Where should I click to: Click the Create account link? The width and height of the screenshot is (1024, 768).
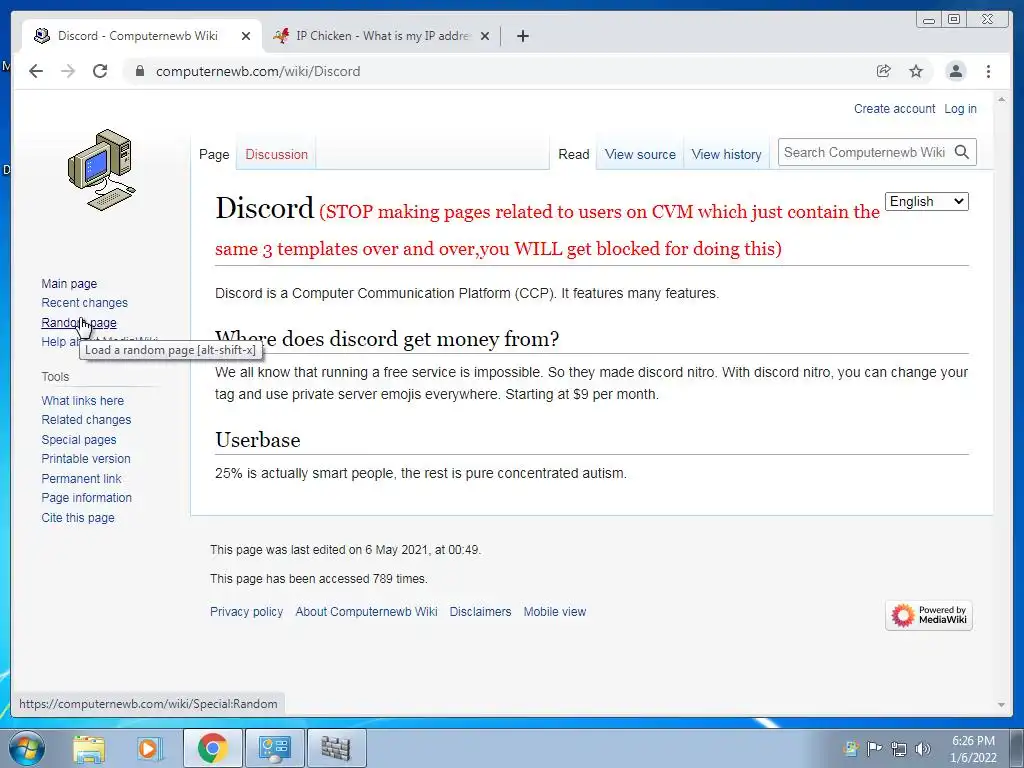click(894, 108)
